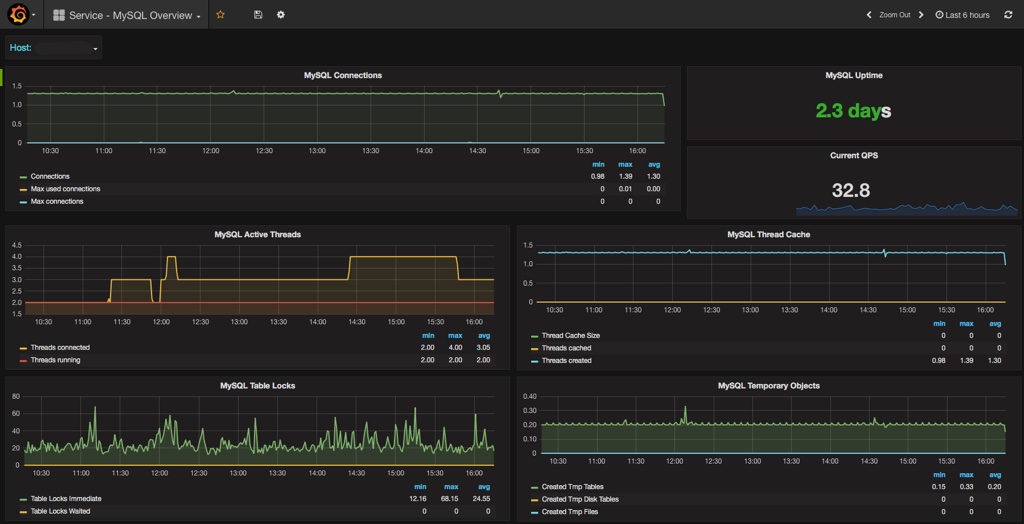The width and height of the screenshot is (1024, 524).
Task: Shift time range back with left chevron
Action: [x=869, y=15]
